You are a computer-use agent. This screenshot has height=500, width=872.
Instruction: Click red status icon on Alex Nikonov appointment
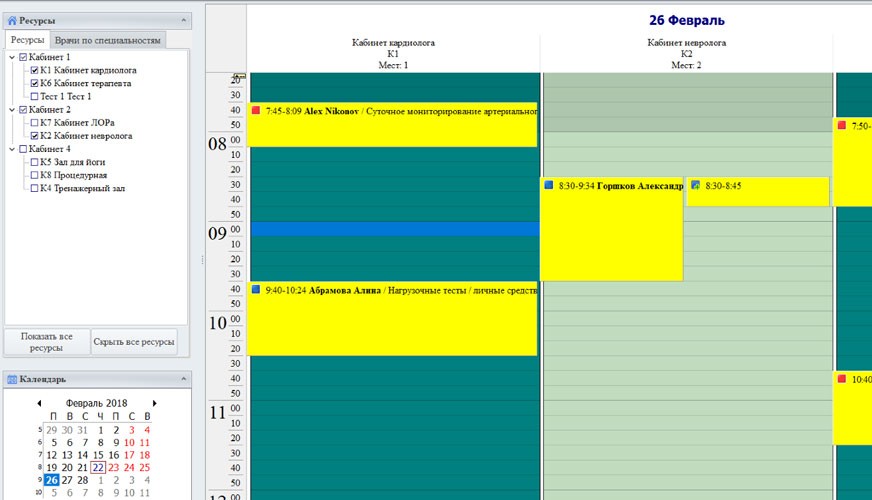click(x=256, y=111)
